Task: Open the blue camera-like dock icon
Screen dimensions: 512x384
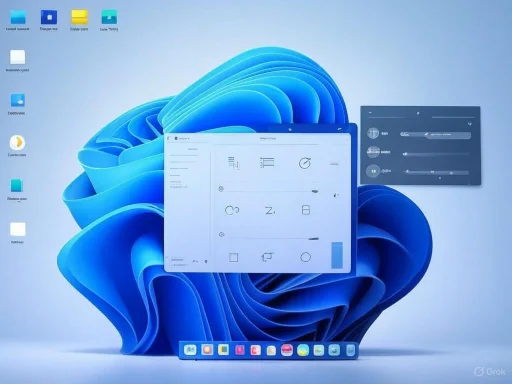Action: point(334,350)
